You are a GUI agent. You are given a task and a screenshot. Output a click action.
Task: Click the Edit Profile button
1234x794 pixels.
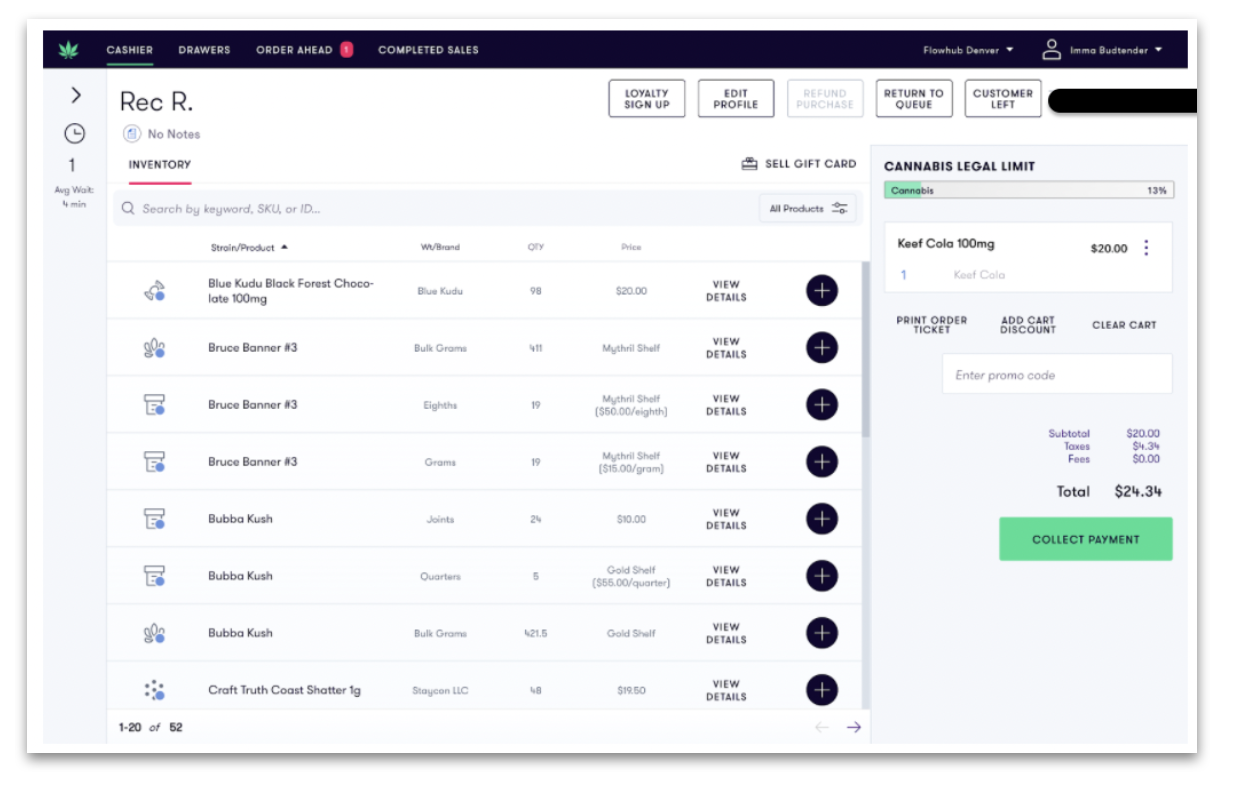[736, 98]
